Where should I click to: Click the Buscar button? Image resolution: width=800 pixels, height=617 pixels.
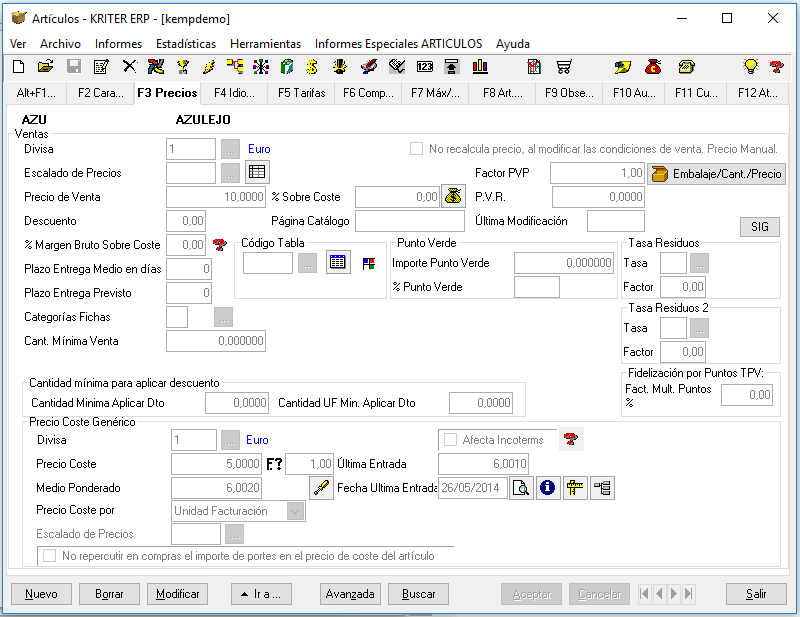tap(418, 594)
